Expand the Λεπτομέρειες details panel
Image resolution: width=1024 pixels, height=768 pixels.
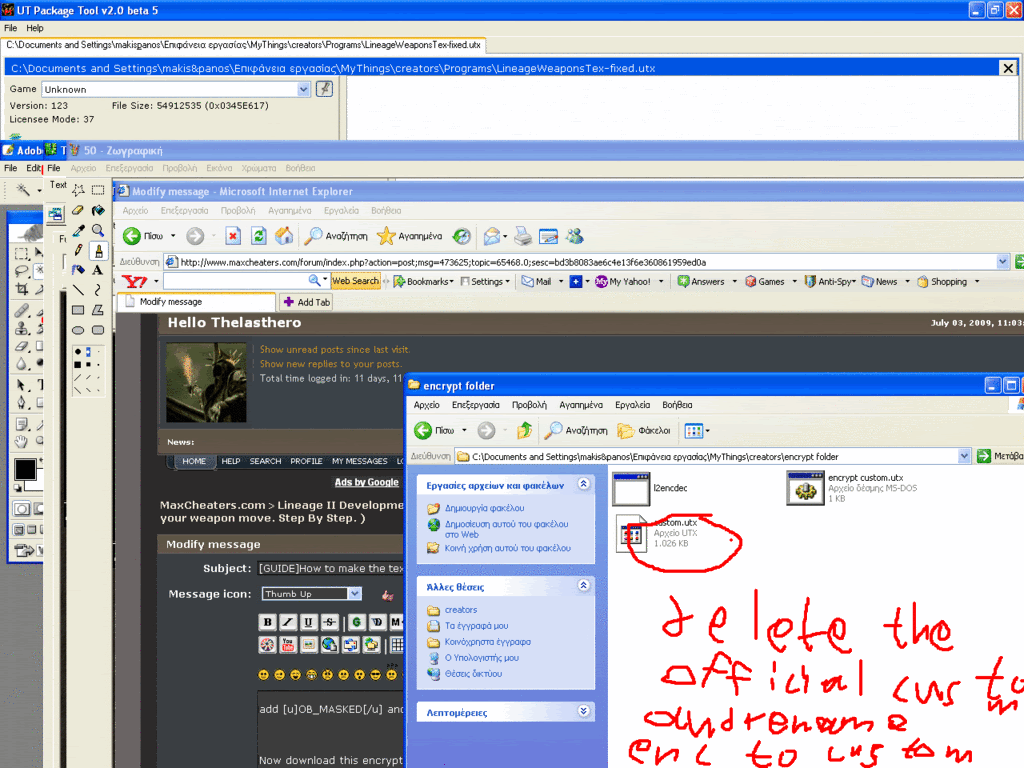pyautogui.click(x=584, y=712)
